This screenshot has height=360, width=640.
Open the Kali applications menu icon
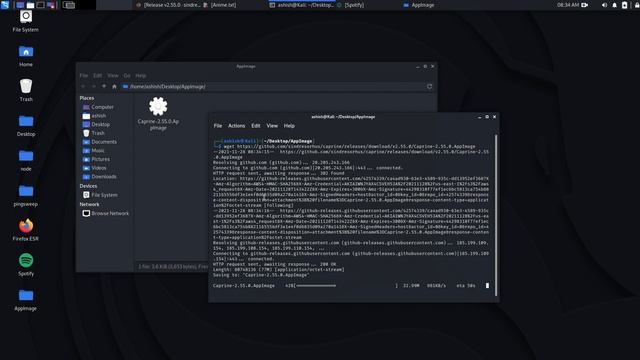5,5
